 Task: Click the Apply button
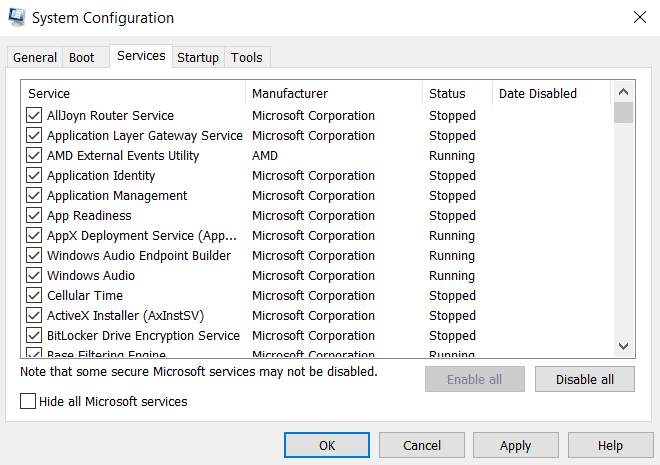pyautogui.click(x=515, y=445)
